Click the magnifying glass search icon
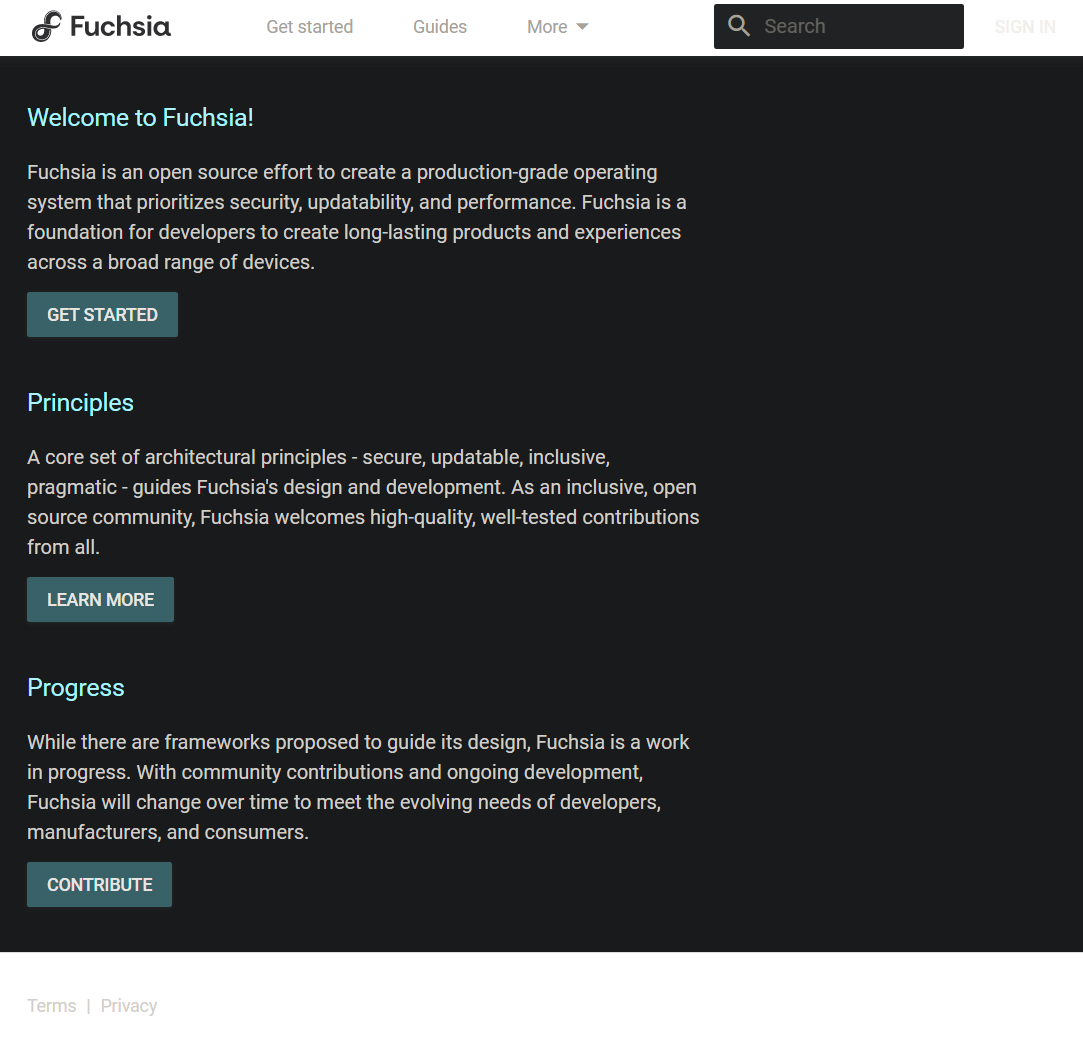 (x=739, y=25)
